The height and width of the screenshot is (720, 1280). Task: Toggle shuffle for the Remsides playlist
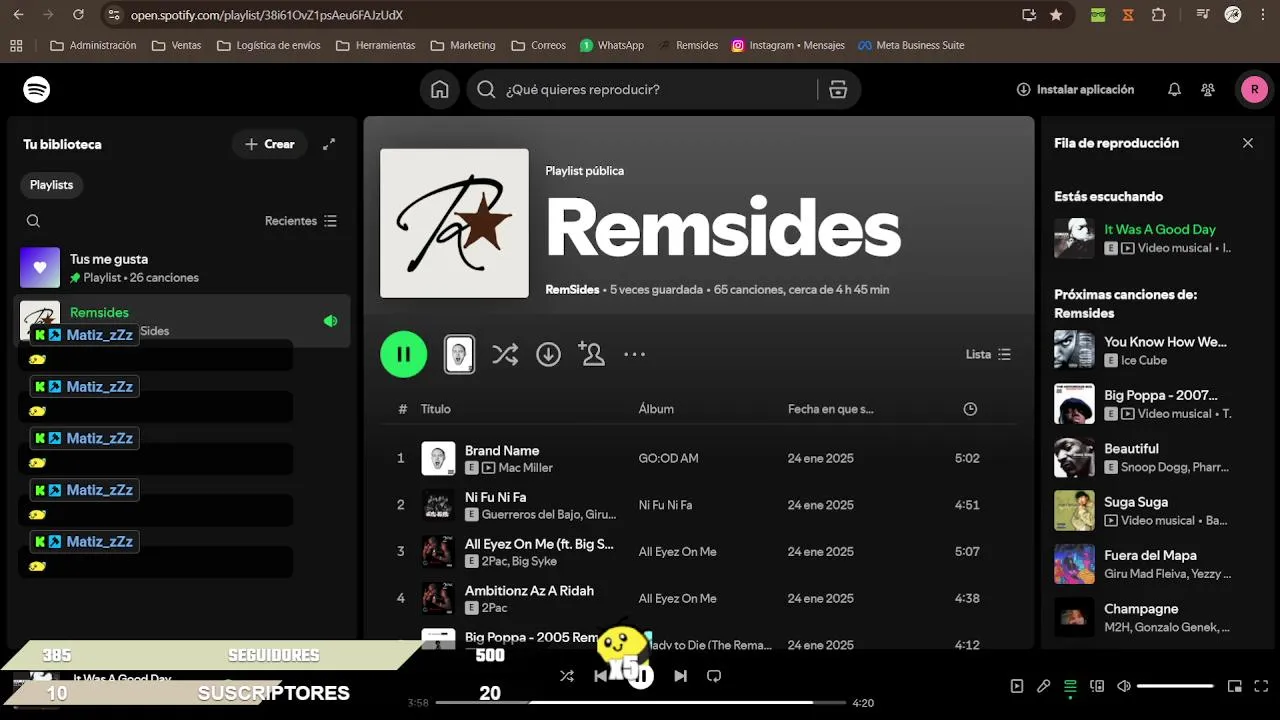(x=505, y=354)
